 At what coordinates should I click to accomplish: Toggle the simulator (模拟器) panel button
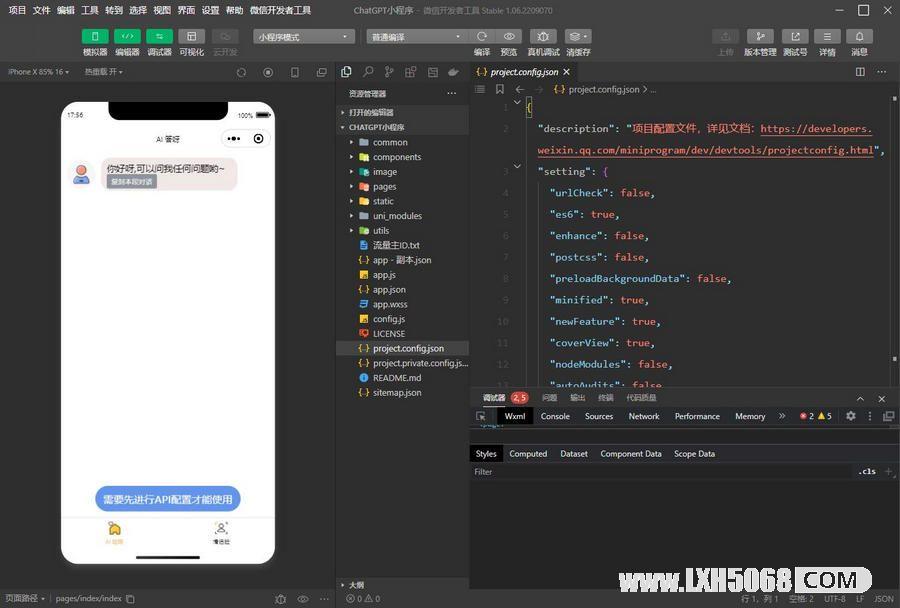click(x=95, y=36)
